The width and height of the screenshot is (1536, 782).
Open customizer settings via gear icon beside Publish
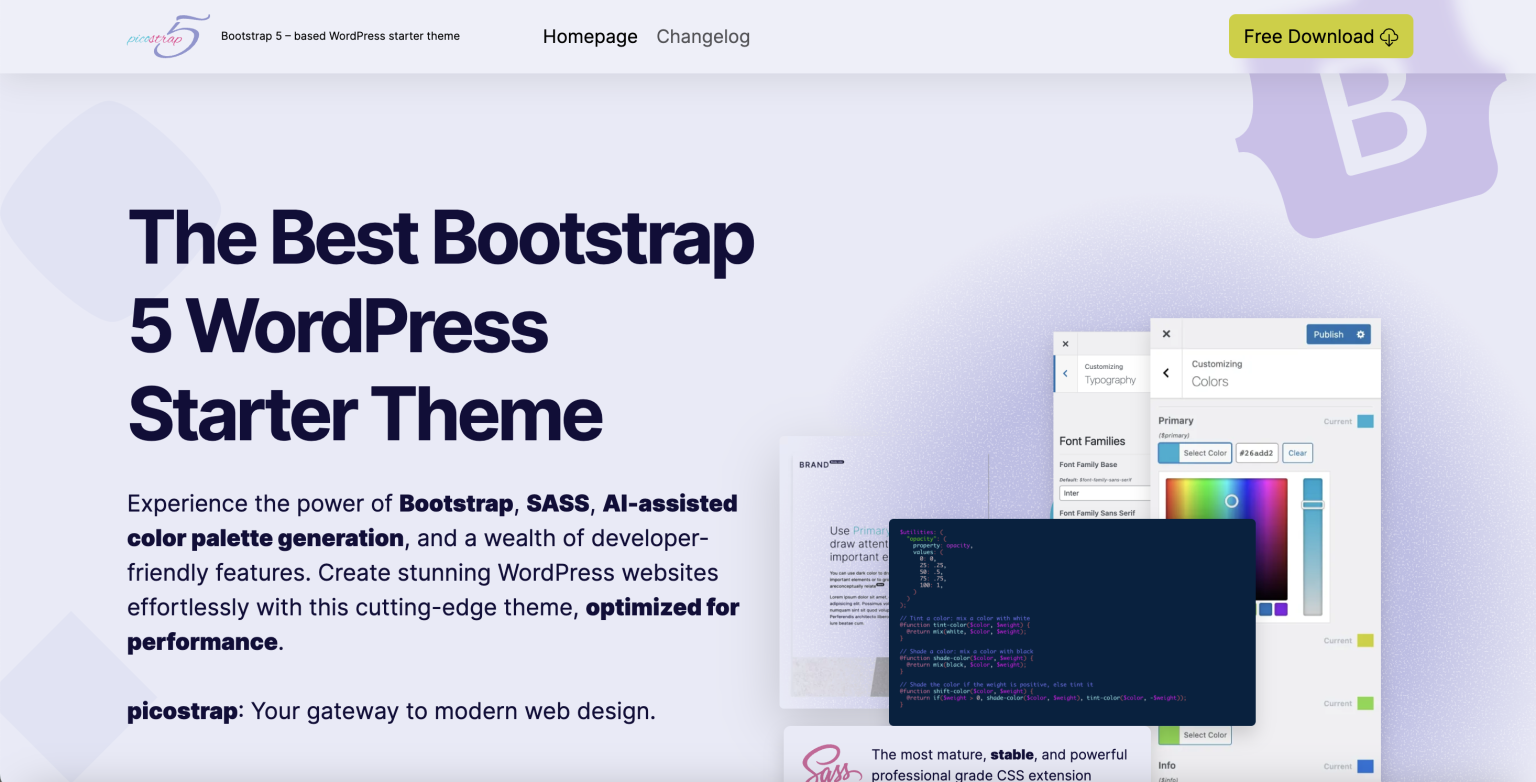(1360, 334)
